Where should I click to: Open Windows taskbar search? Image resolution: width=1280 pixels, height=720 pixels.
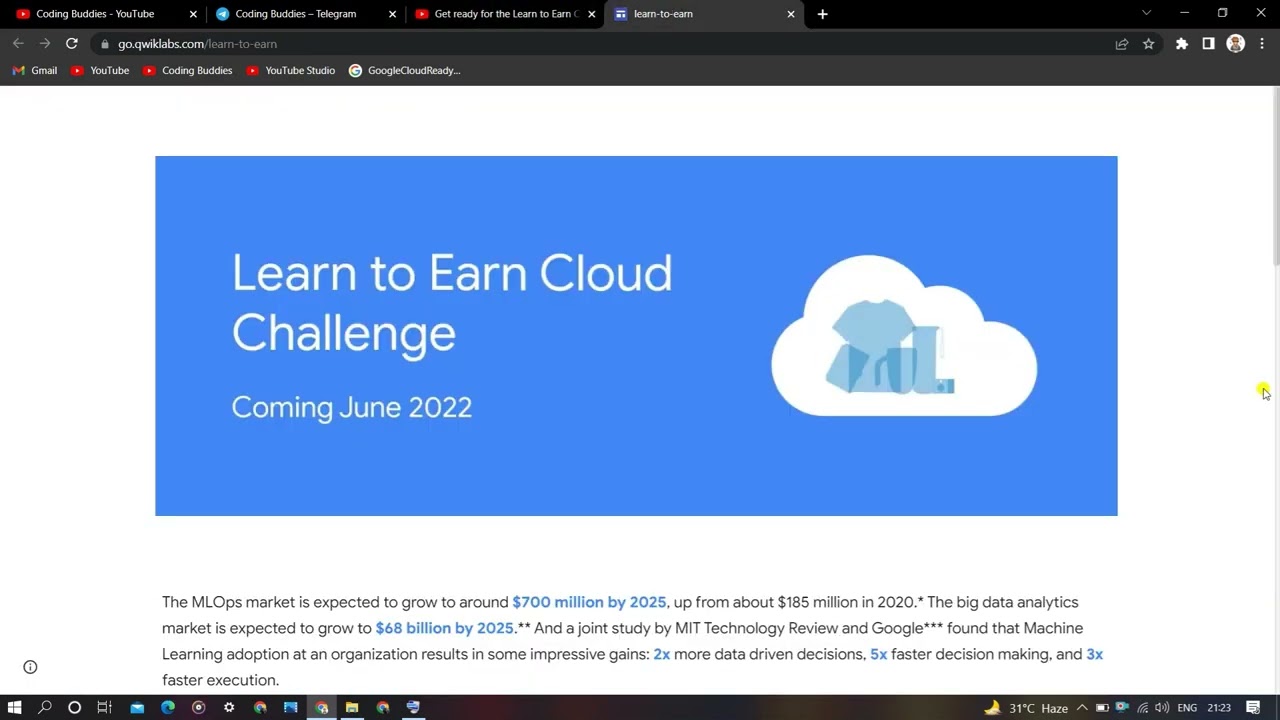(45, 707)
